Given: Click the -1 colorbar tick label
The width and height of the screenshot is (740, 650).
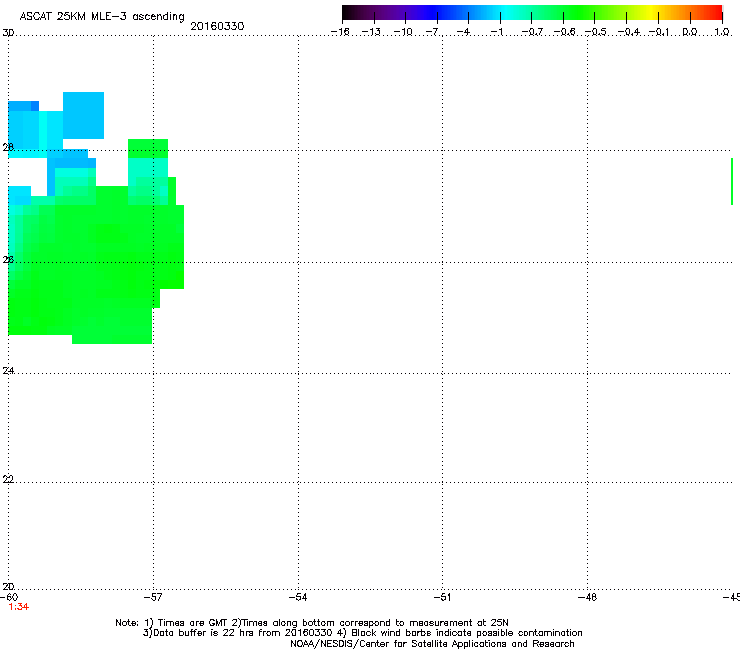Looking at the screenshot, I should pyautogui.click(x=496, y=32).
